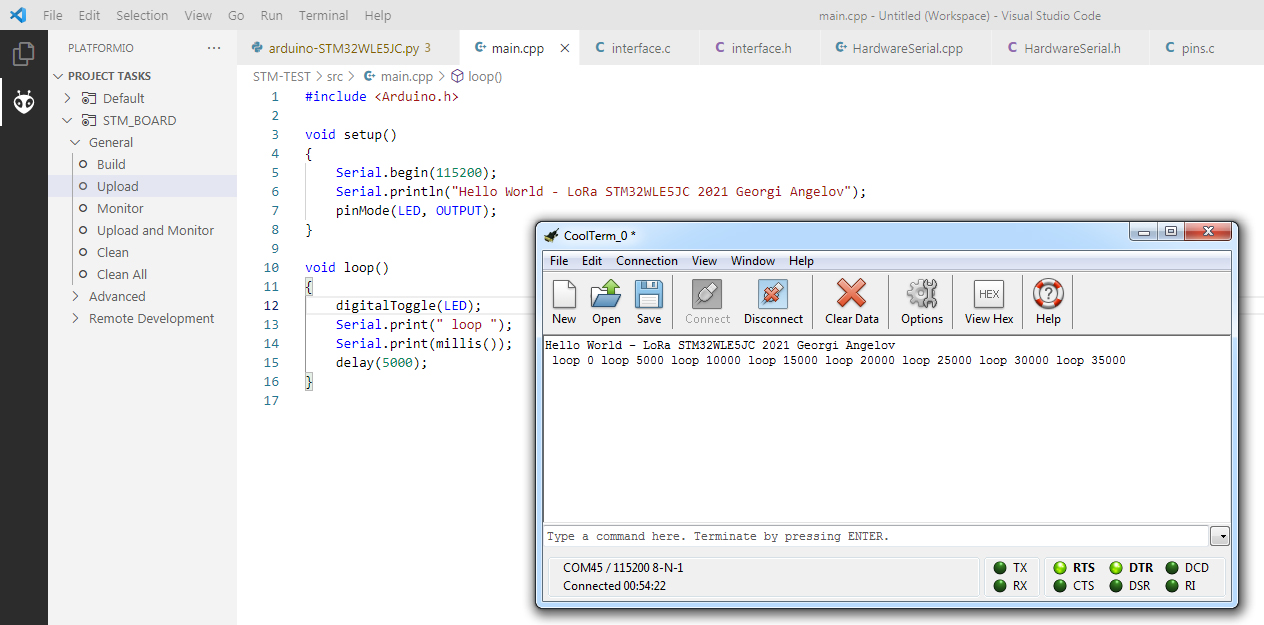The width and height of the screenshot is (1264, 625).
Task: Click Save floppy icon in CoolTerm
Action: (649, 301)
